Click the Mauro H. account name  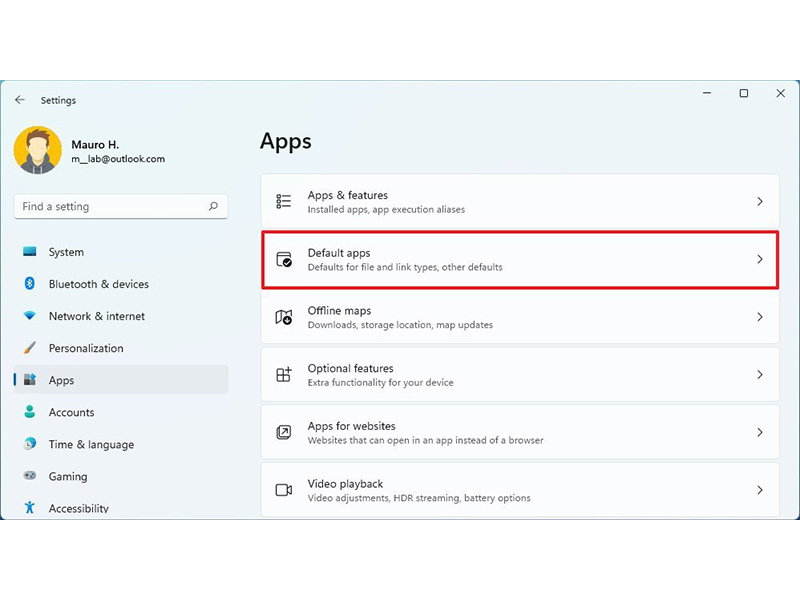(95, 145)
